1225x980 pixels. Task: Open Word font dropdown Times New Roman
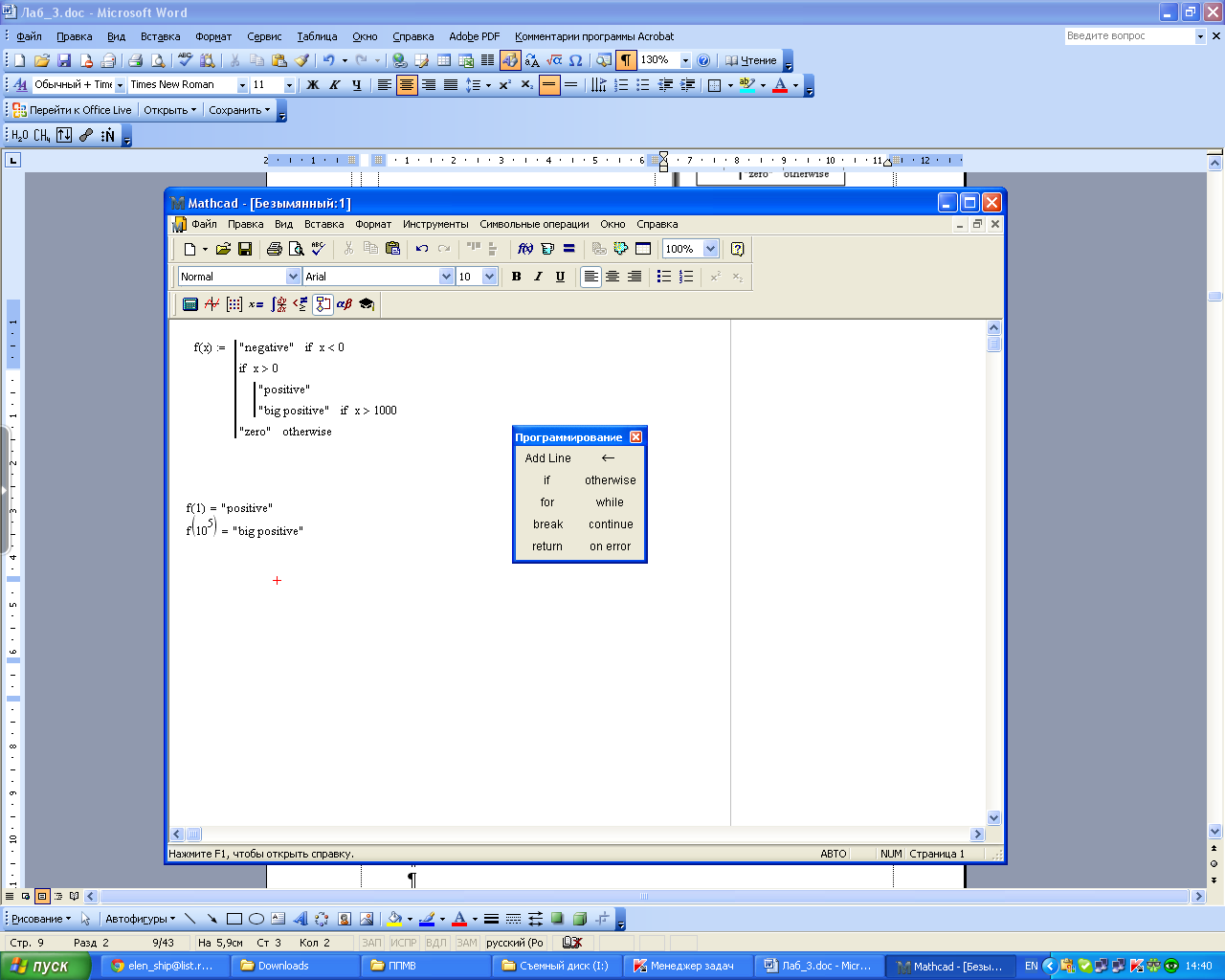coord(242,85)
